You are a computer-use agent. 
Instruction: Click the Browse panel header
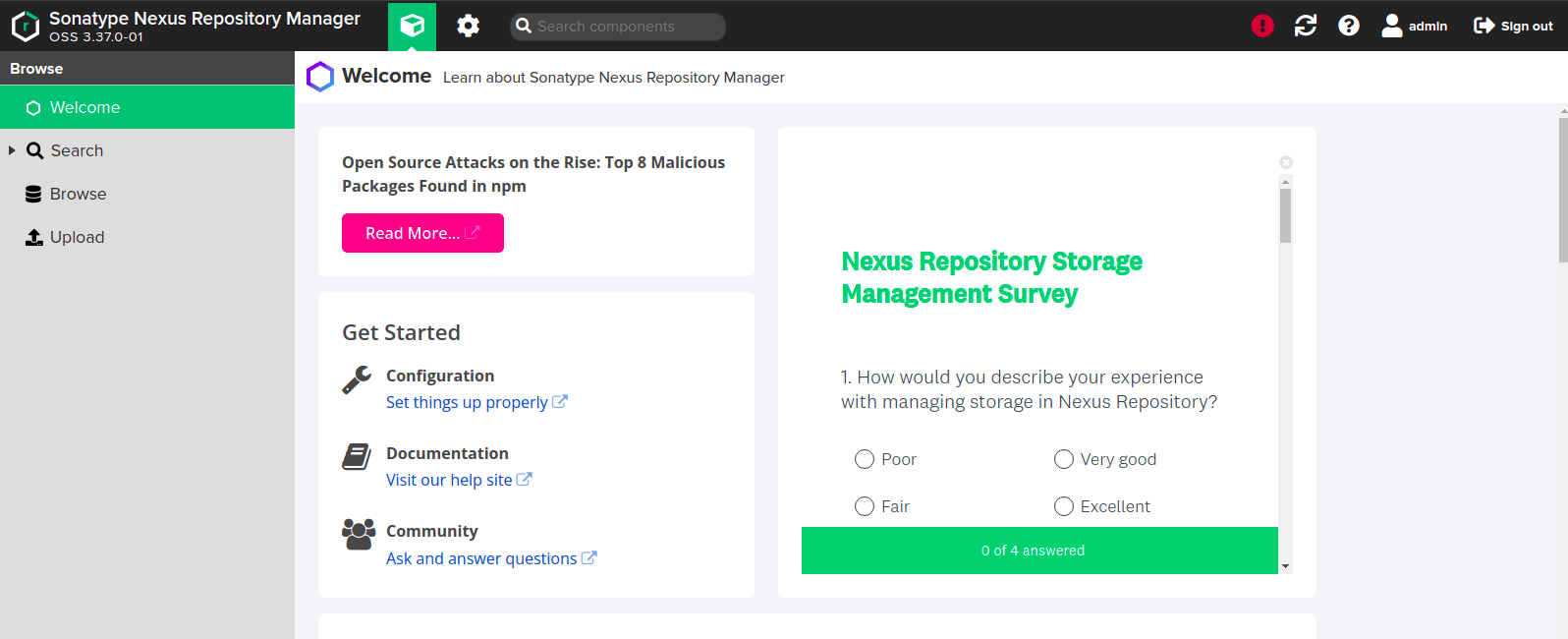pos(147,69)
